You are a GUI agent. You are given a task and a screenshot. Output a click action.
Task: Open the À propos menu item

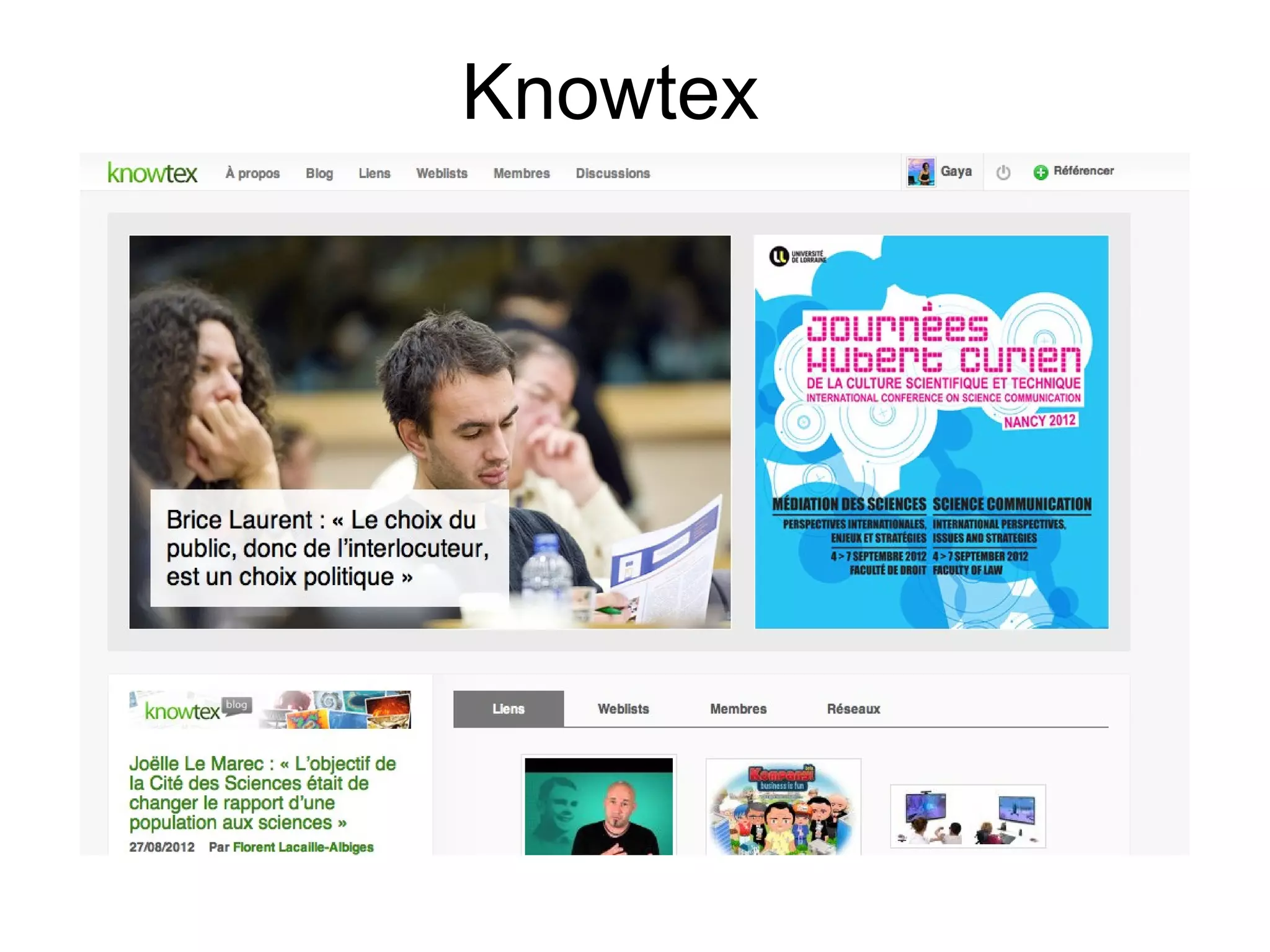(252, 174)
